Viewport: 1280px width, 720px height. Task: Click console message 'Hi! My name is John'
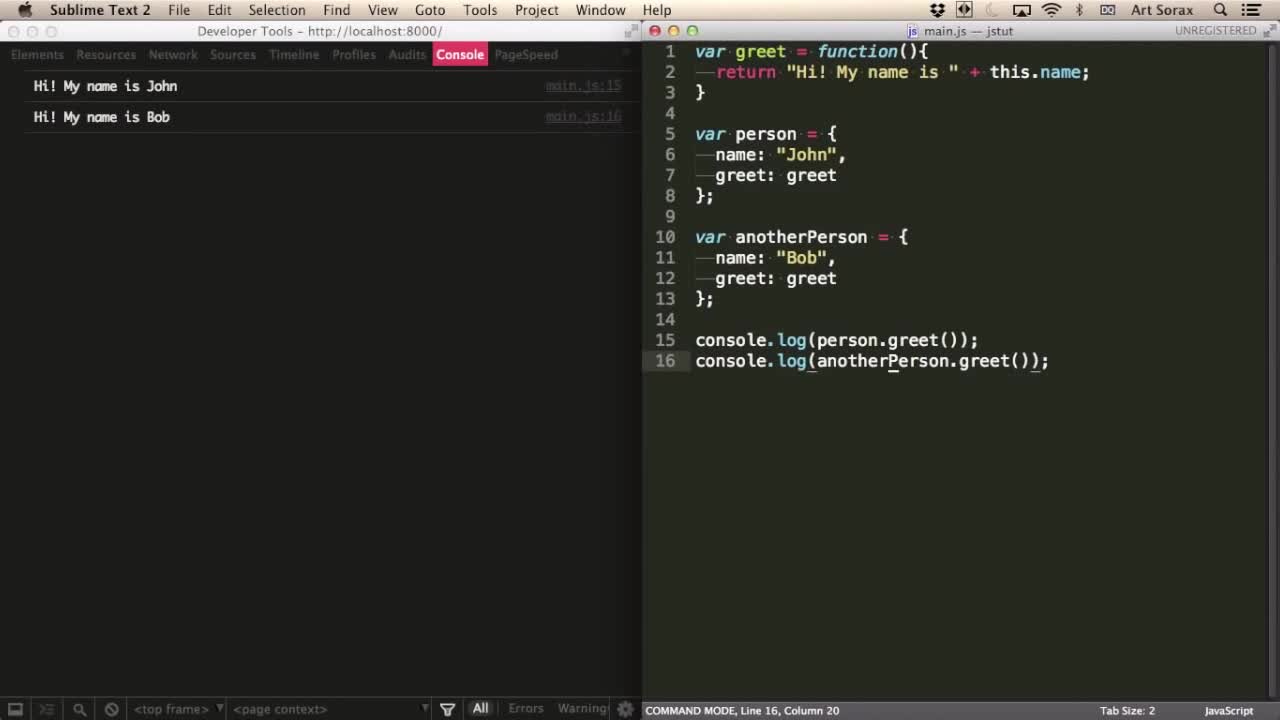pos(105,86)
